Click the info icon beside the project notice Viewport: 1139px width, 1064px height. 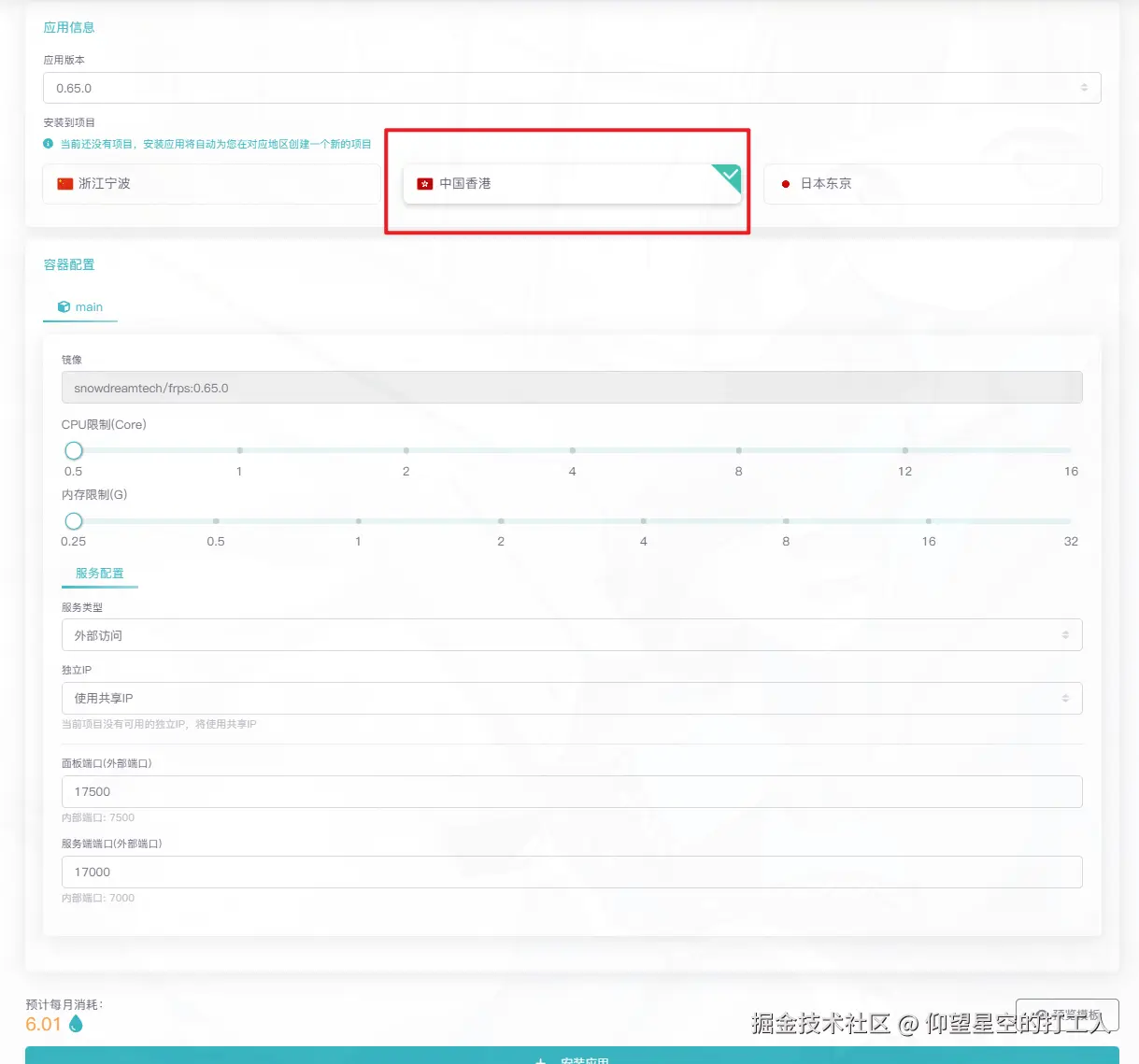click(49, 144)
